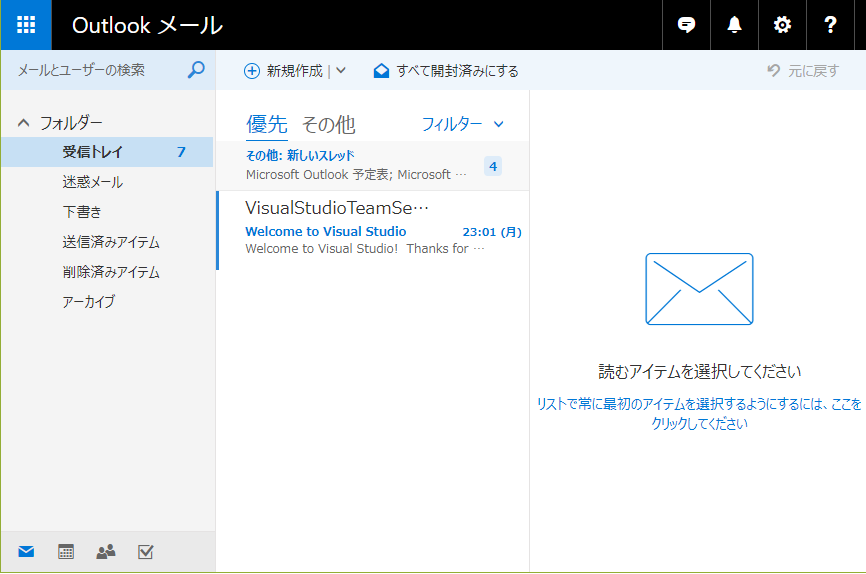Click 元に戻す button
Viewport: 866px width, 574px height.
tap(802, 71)
